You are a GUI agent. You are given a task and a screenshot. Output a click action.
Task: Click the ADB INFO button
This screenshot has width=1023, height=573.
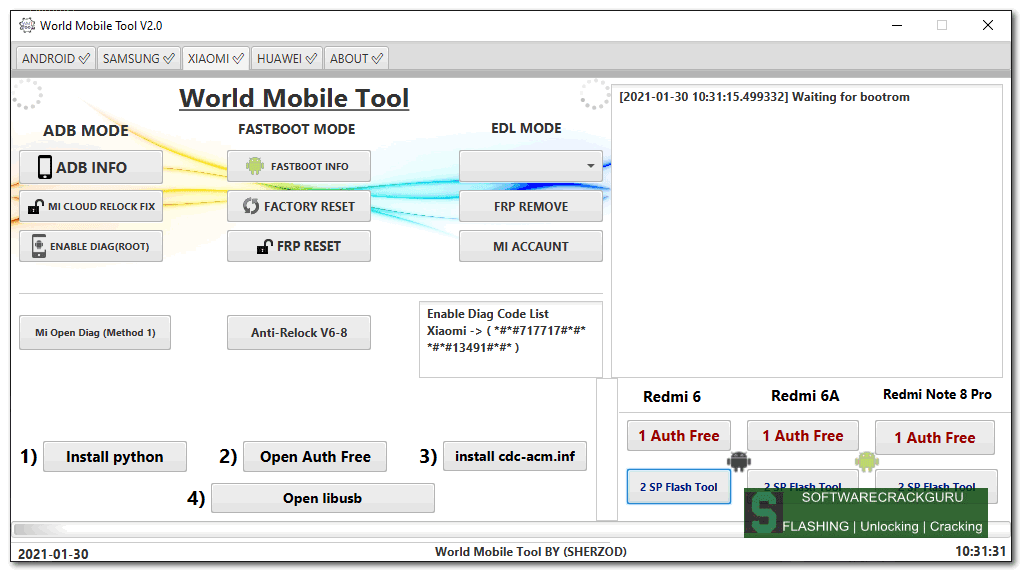point(91,167)
